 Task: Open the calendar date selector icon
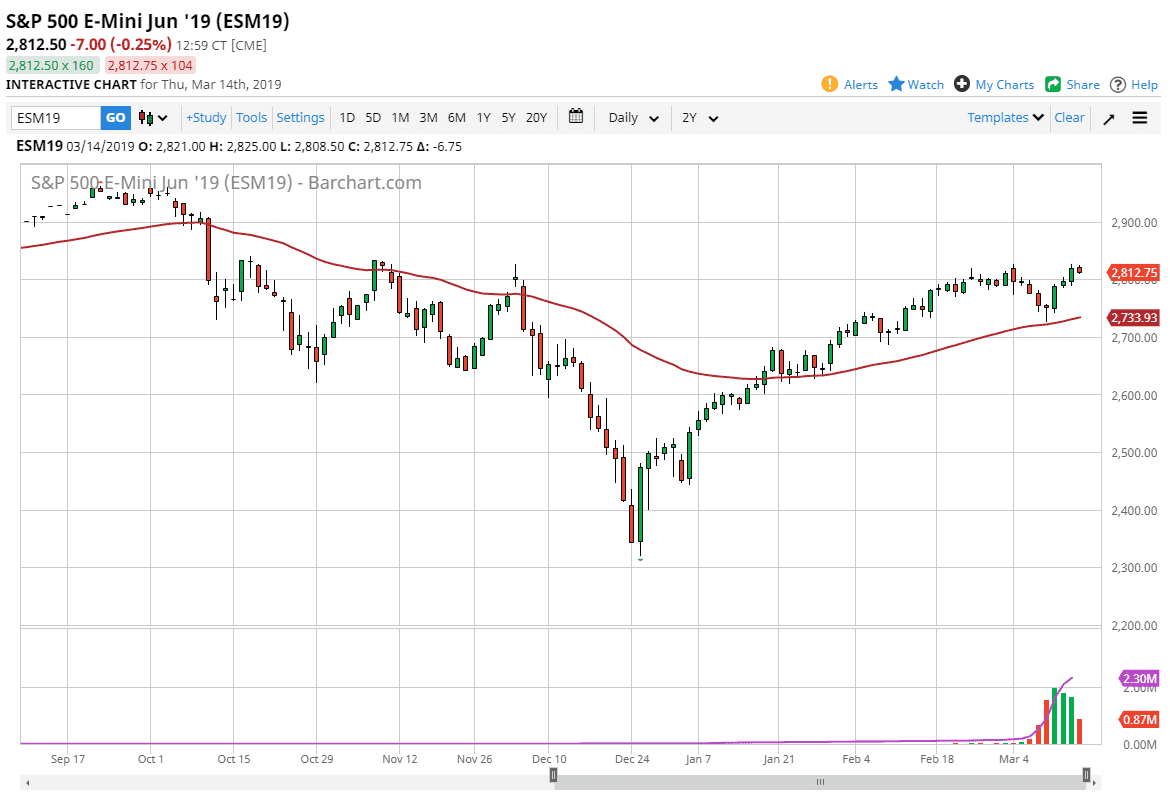tap(576, 117)
